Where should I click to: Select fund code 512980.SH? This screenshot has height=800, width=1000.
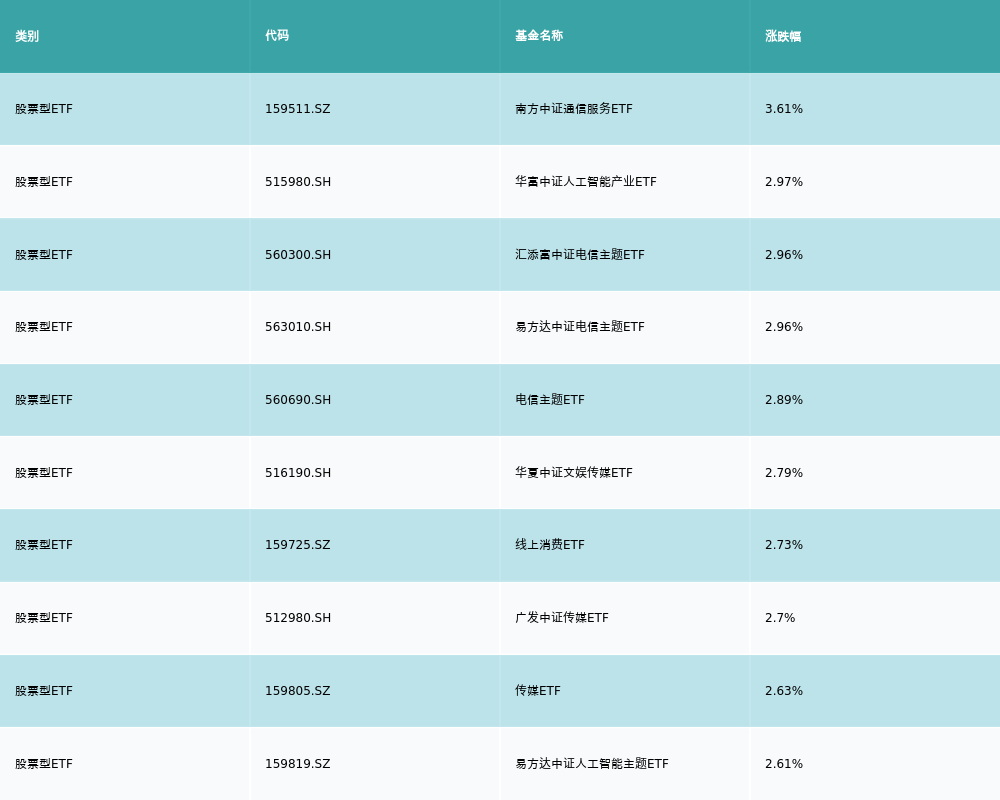point(298,618)
